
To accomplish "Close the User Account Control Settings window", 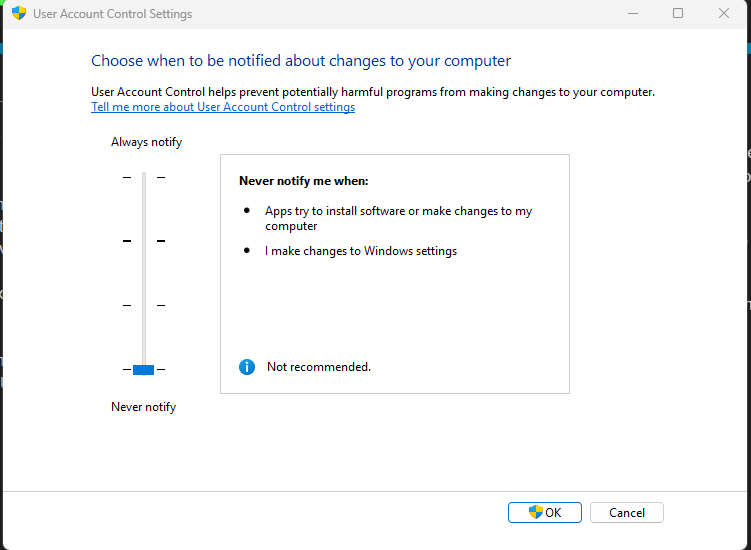I will (x=724, y=14).
